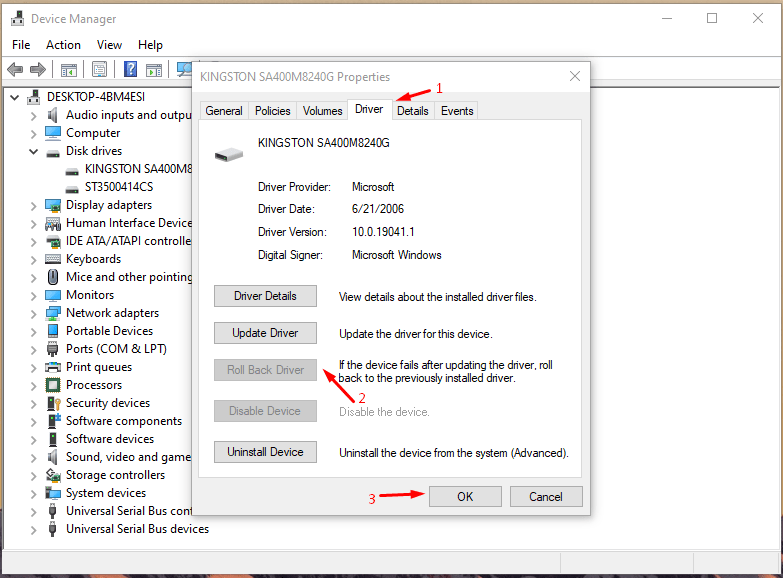783x578 pixels.
Task: Click the Audio inputs and outputs speaker icon
Action: [52, 115]
